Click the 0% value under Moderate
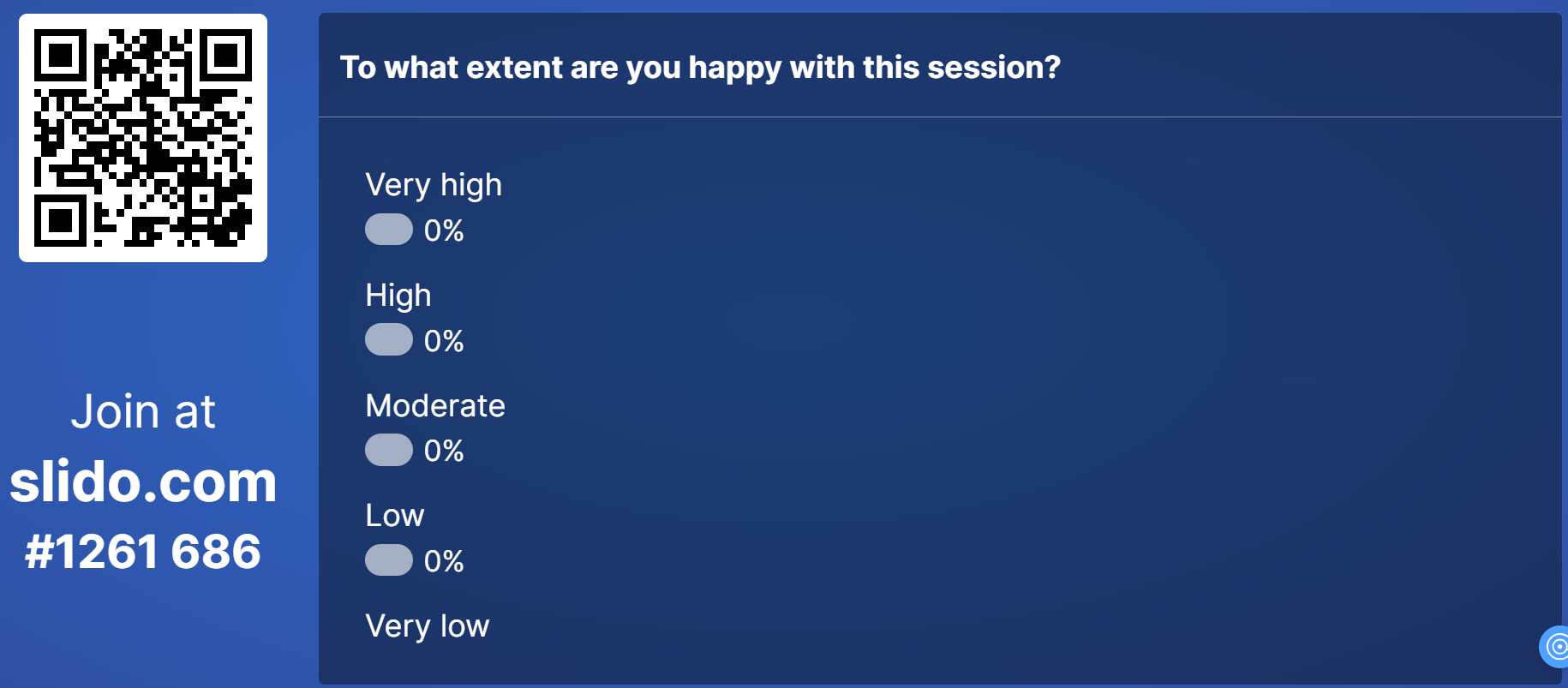Viewport: 1568px width, 688px height. click(x=444, y=451)
